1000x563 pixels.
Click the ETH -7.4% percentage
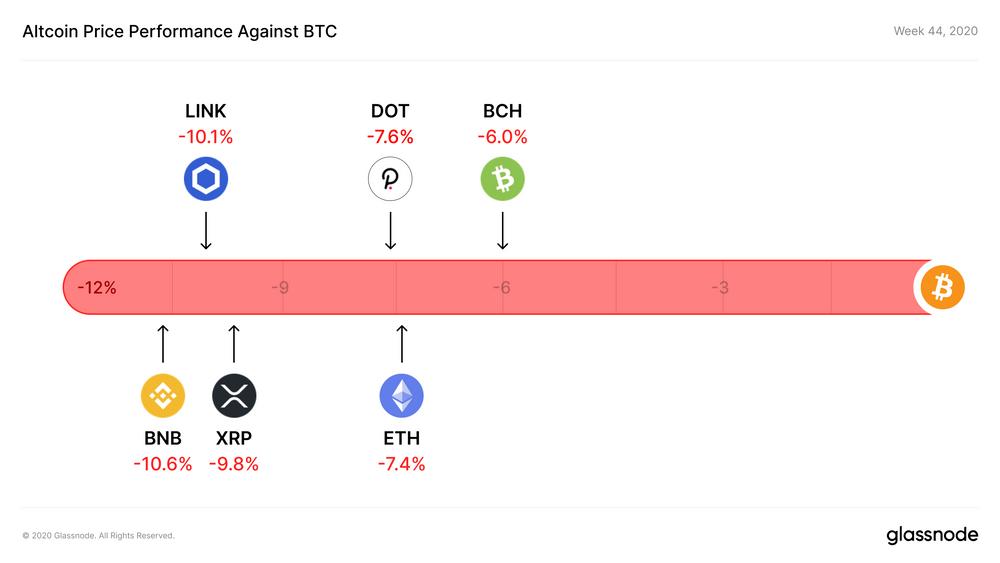coord(401,464)
